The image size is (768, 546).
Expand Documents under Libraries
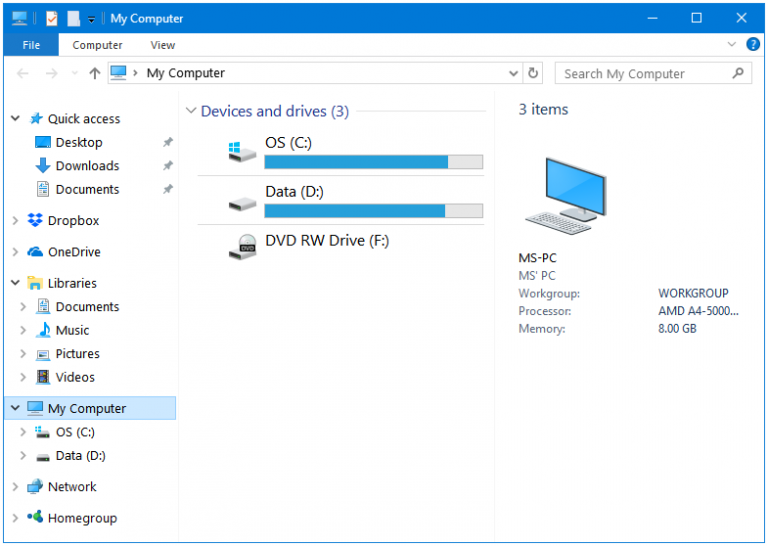(23, 307)
